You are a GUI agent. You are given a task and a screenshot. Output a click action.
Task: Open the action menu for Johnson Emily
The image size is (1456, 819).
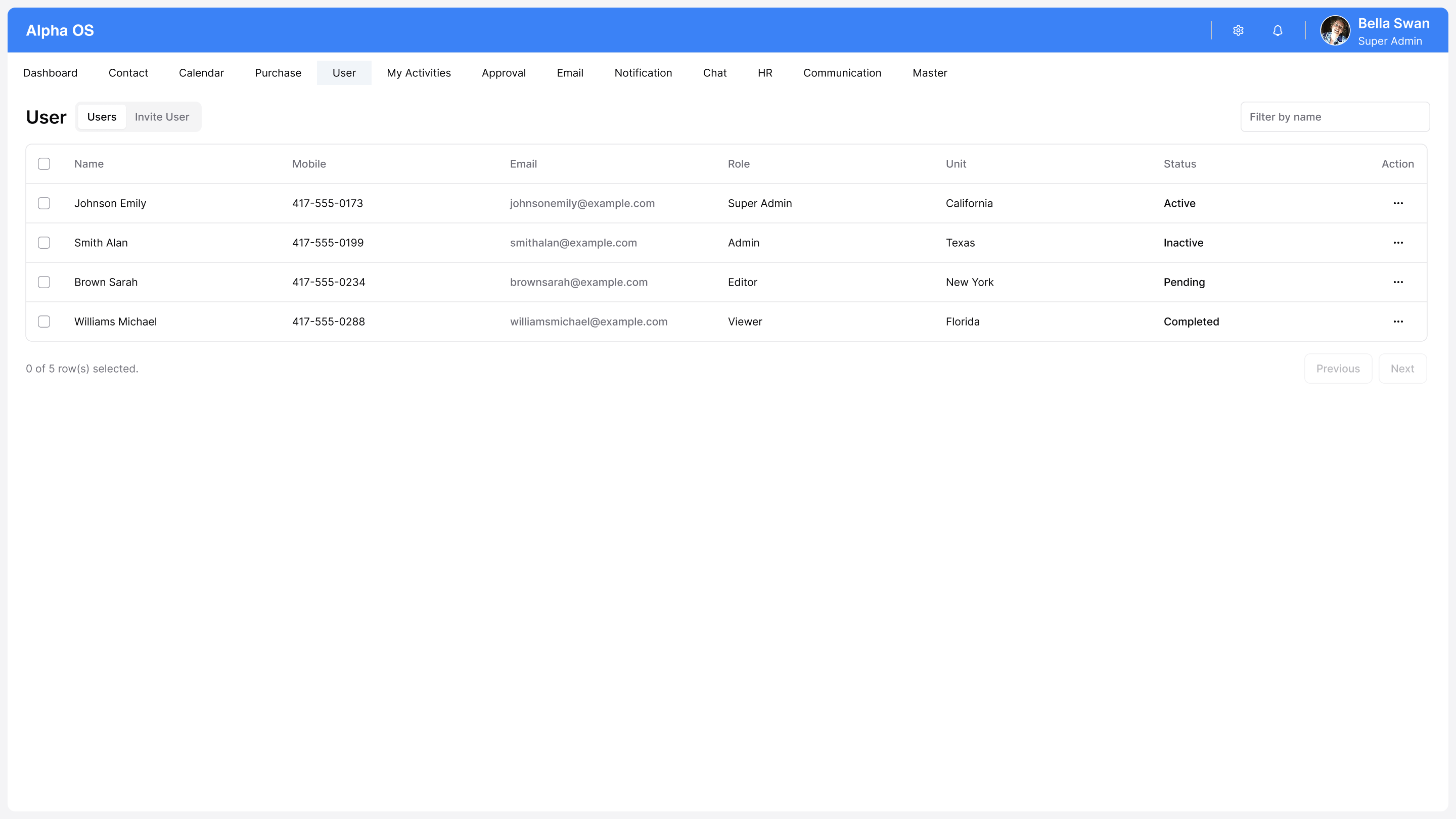click(1399, 203)
